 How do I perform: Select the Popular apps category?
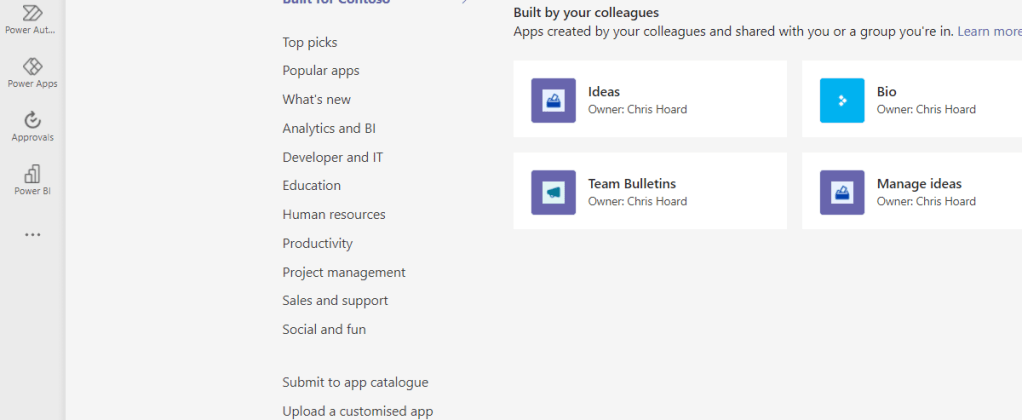coord(321,71)
